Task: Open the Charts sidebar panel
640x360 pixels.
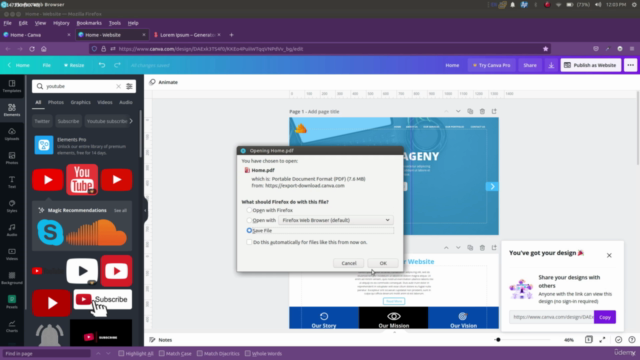Action: click(12, 326)
